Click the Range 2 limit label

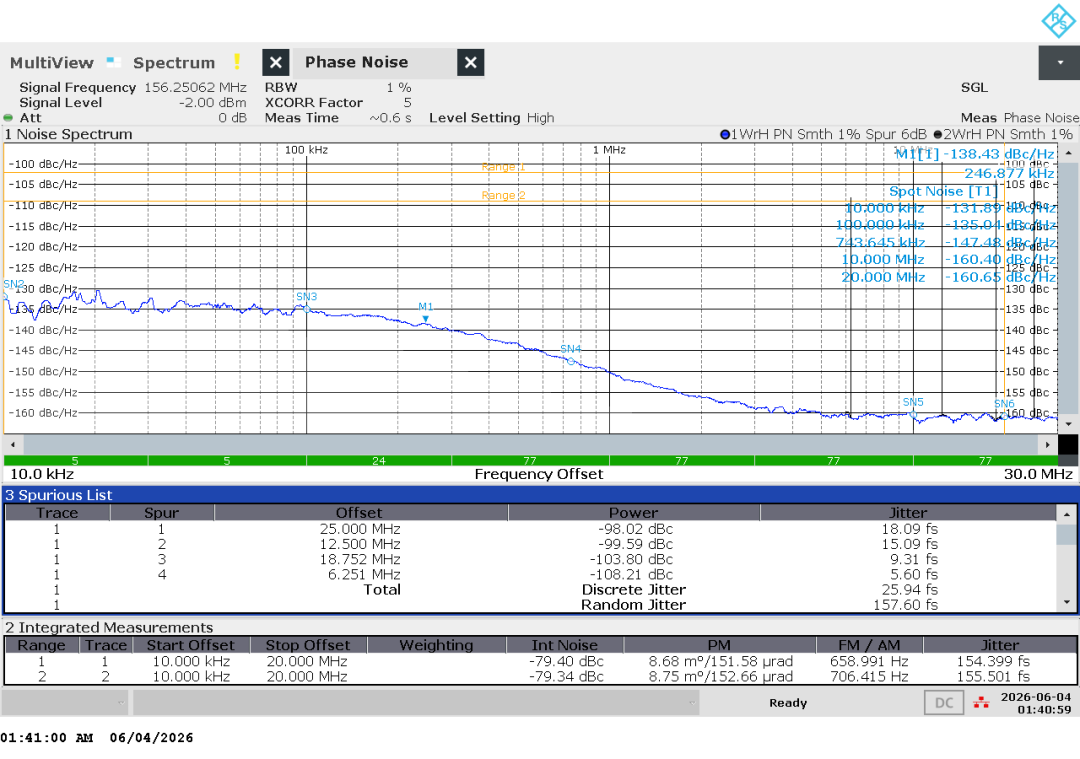503,196
